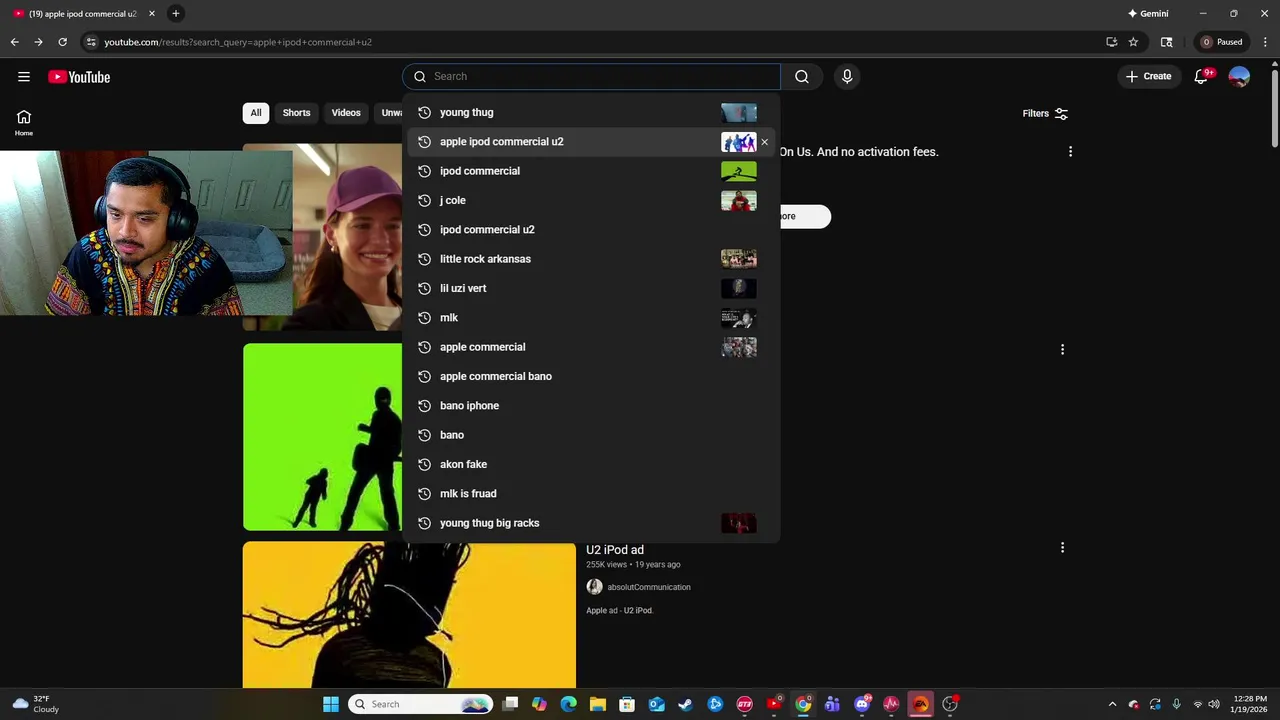The image size is (1280, 720).
Task: Choose 'young thug big racks' suggestion
Action: tap(592, 523)
